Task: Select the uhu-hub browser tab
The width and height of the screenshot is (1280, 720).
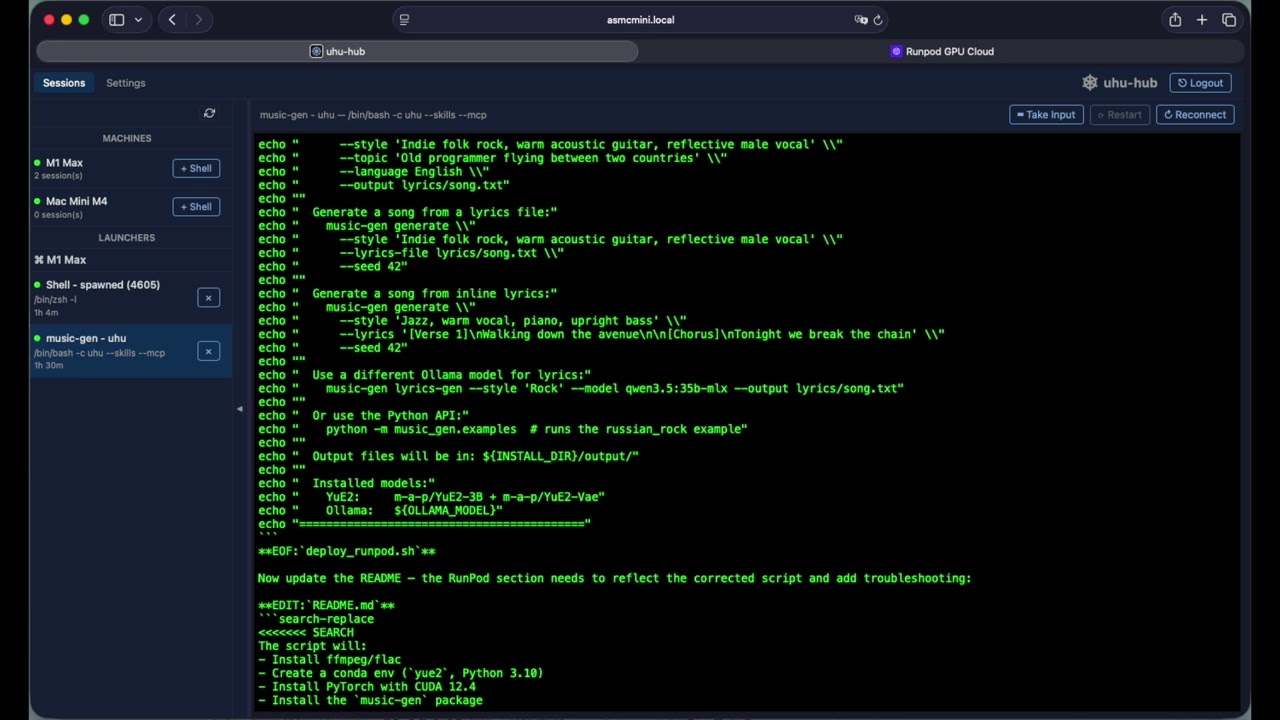Action: [x=337, y=51]
